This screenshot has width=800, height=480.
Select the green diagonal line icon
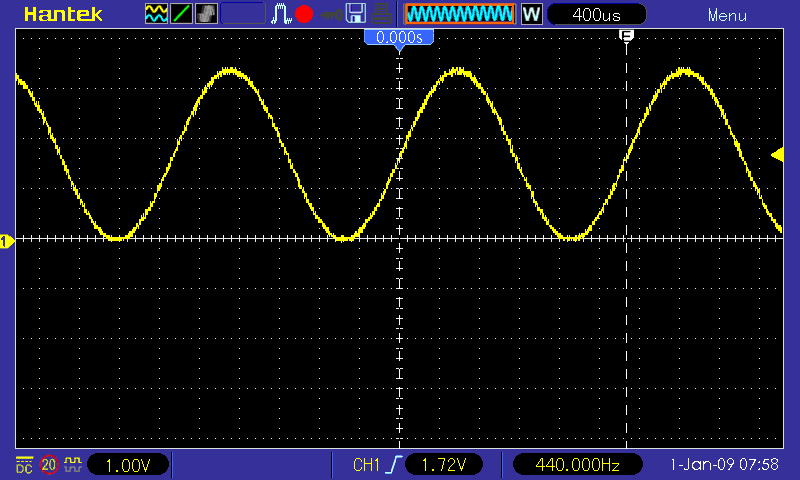coord(182,14)
